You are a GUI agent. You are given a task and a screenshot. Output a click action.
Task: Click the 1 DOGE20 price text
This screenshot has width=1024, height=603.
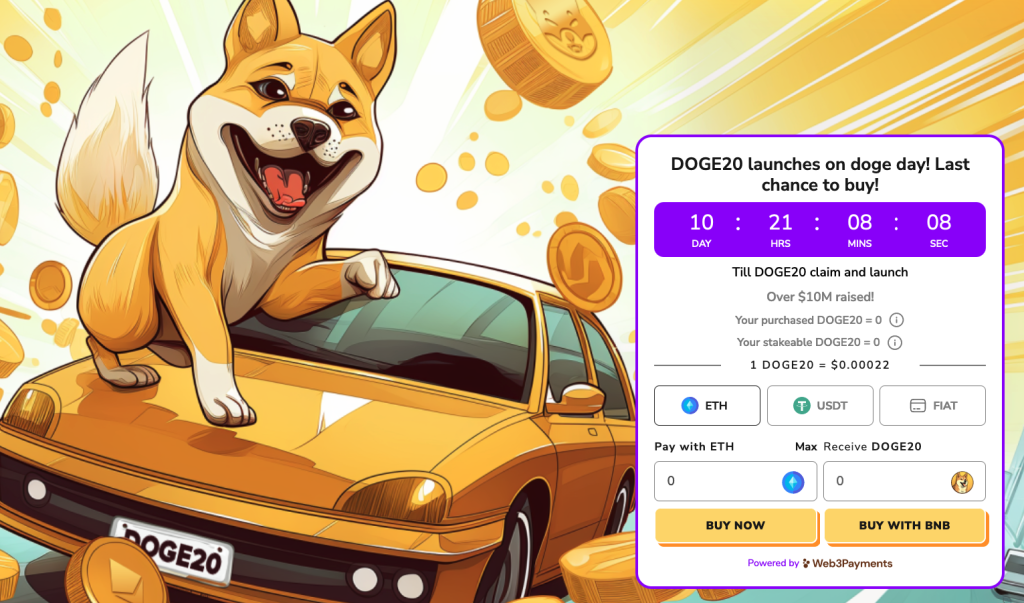[x=820, y=365]
